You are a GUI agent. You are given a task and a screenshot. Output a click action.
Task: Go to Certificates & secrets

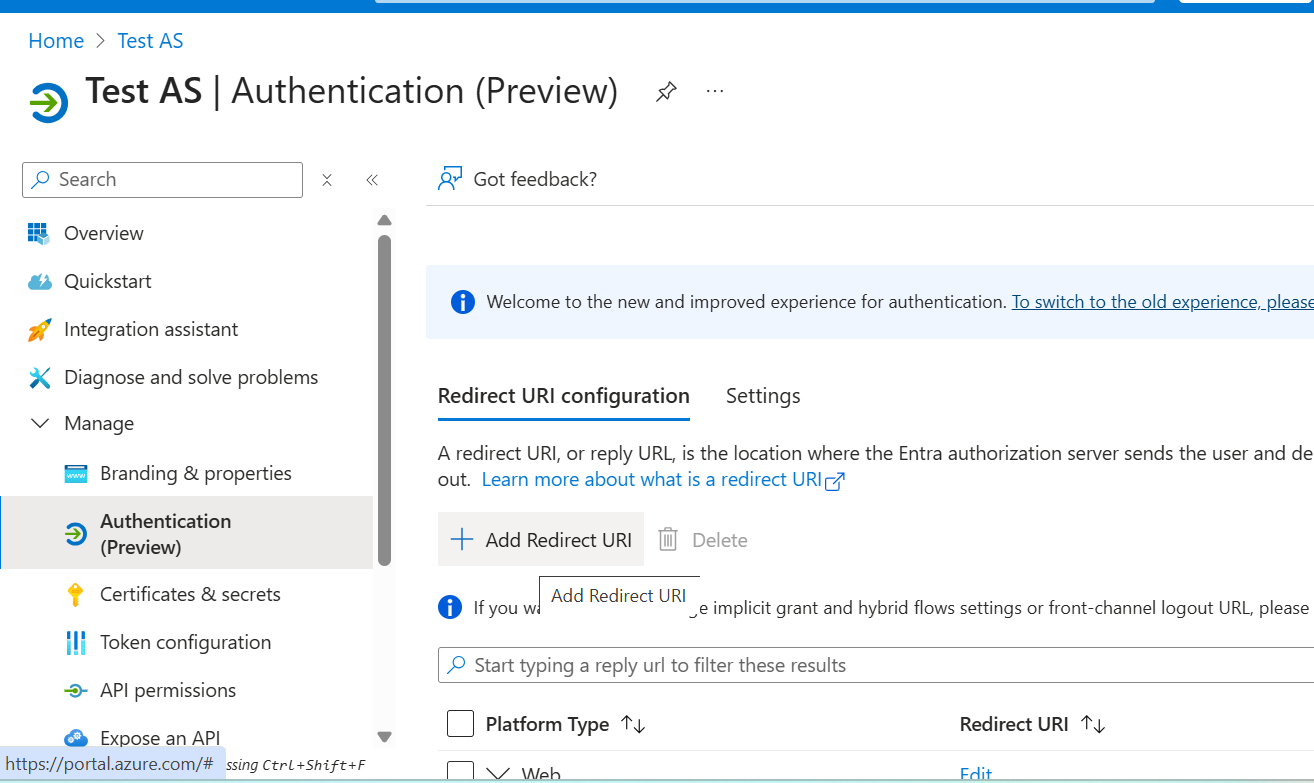tap(190, 594)
